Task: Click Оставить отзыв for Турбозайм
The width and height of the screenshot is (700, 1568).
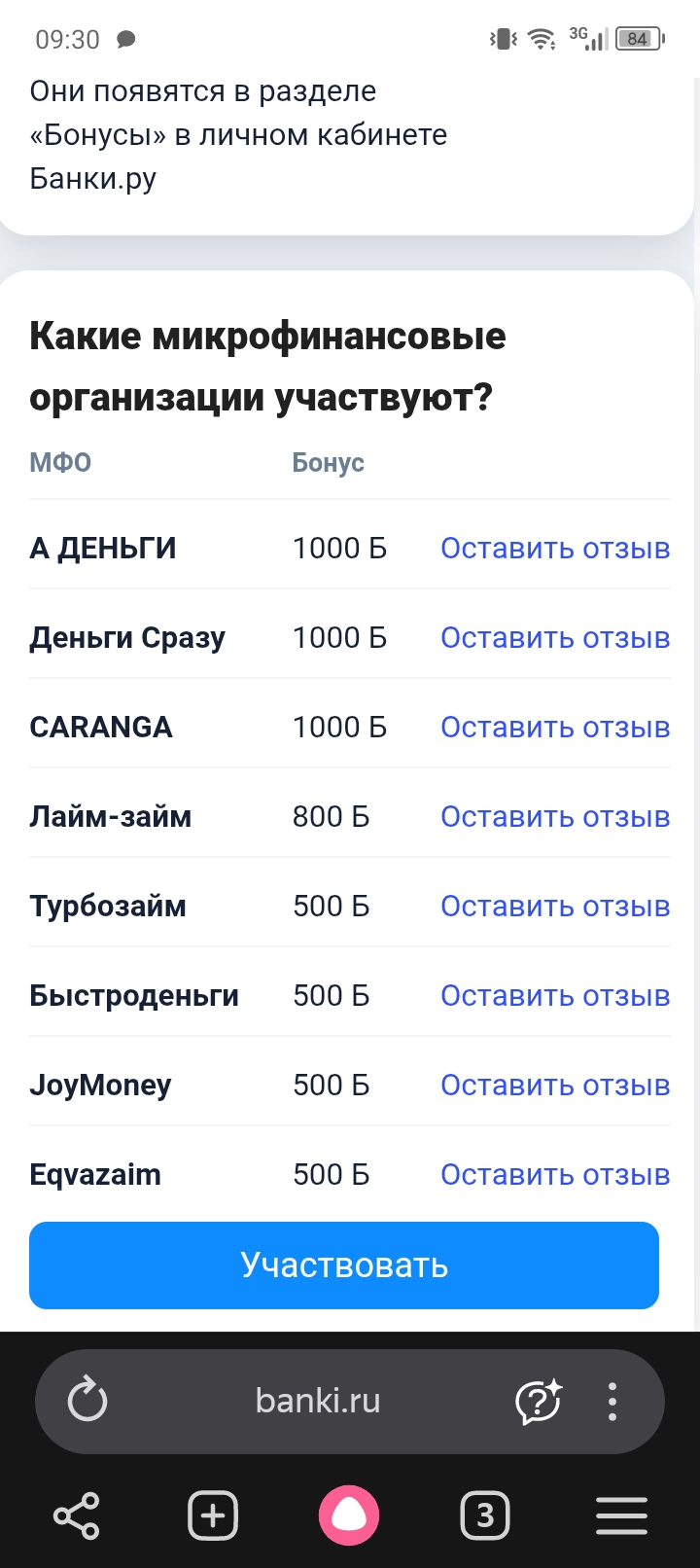Action: 555,907
